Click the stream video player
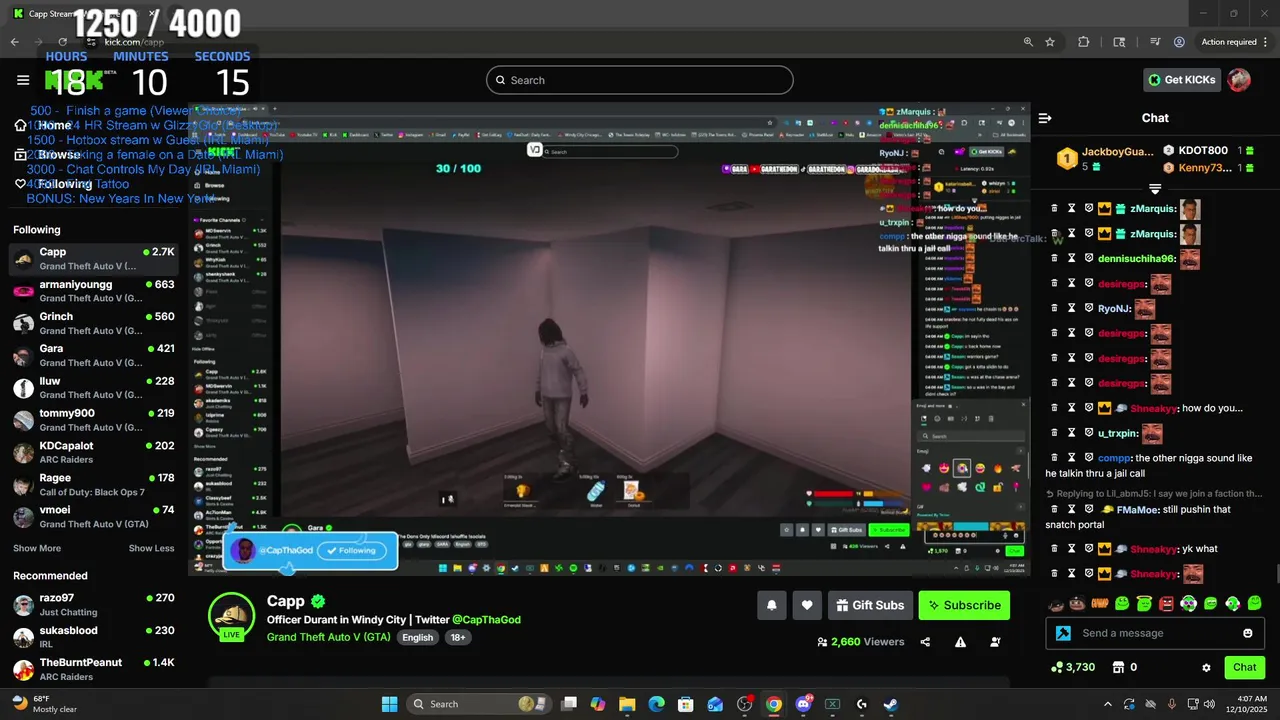The height and width of the screenshot is (720, 1280). tap(608, 338)
